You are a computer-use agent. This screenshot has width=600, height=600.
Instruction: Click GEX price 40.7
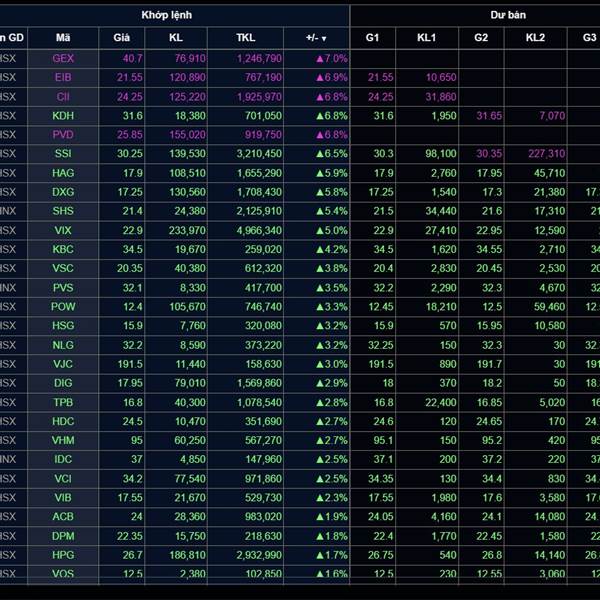(132, 58)
